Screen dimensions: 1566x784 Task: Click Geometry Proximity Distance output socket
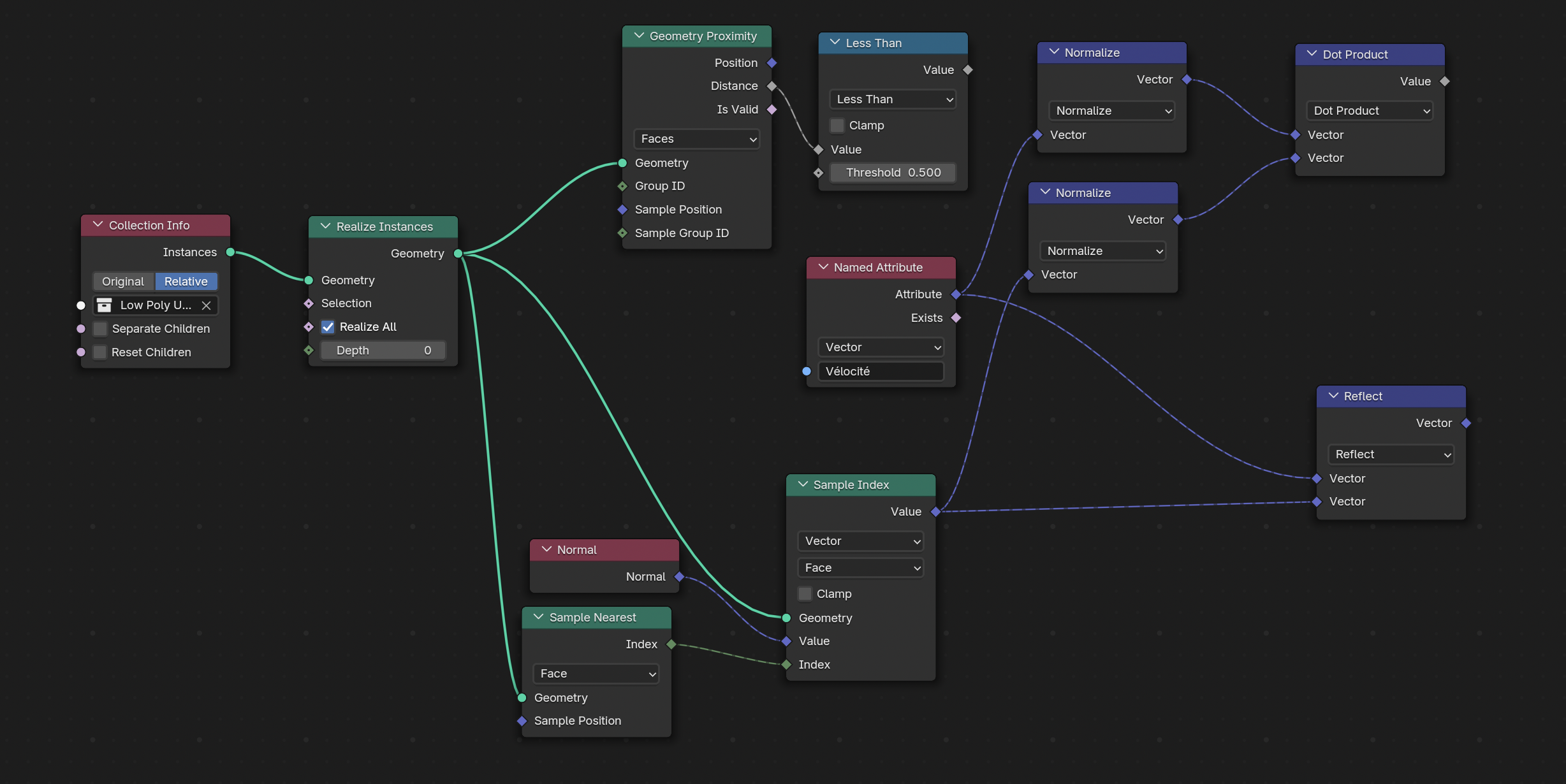coord(772,86)
